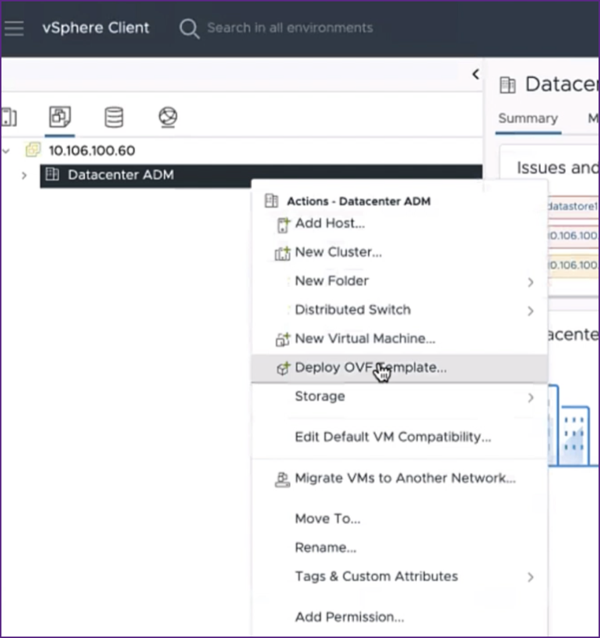Collapse the navigator panel with the arrow
Screen dimensions: 600x638
pyautogui.click(x=476, y=74)
